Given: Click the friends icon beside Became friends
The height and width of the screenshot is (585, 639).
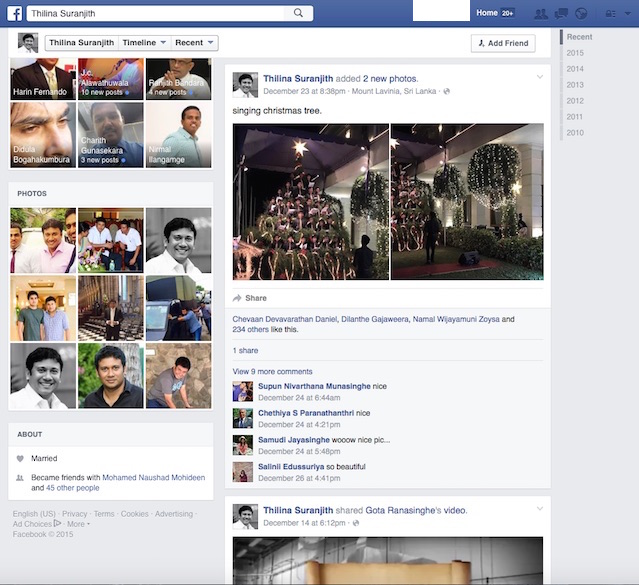Looking at the screenshot, I should (20, 478).
